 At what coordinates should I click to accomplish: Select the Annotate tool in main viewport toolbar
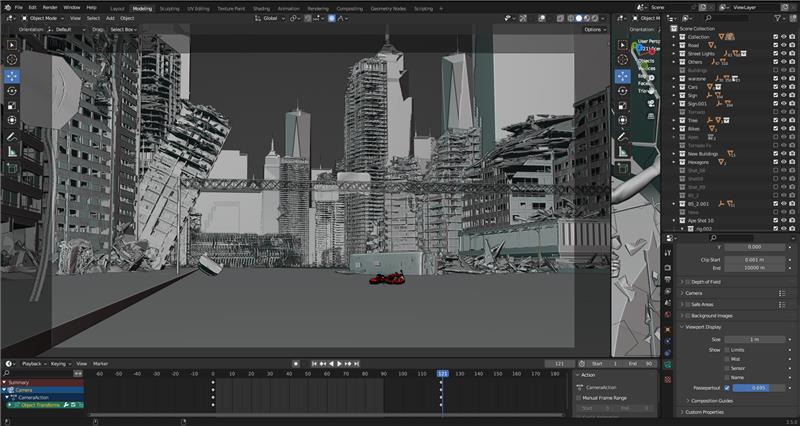pyautogui.click(x=12, y=136)
